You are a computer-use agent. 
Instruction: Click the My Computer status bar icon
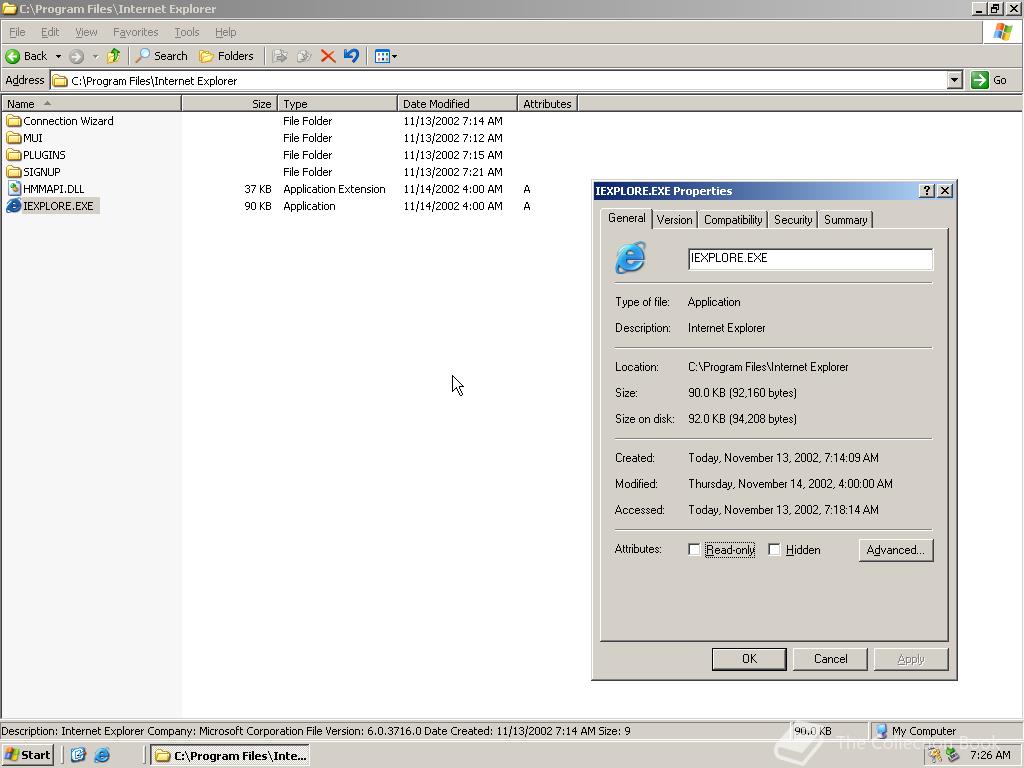pos(881,731)
